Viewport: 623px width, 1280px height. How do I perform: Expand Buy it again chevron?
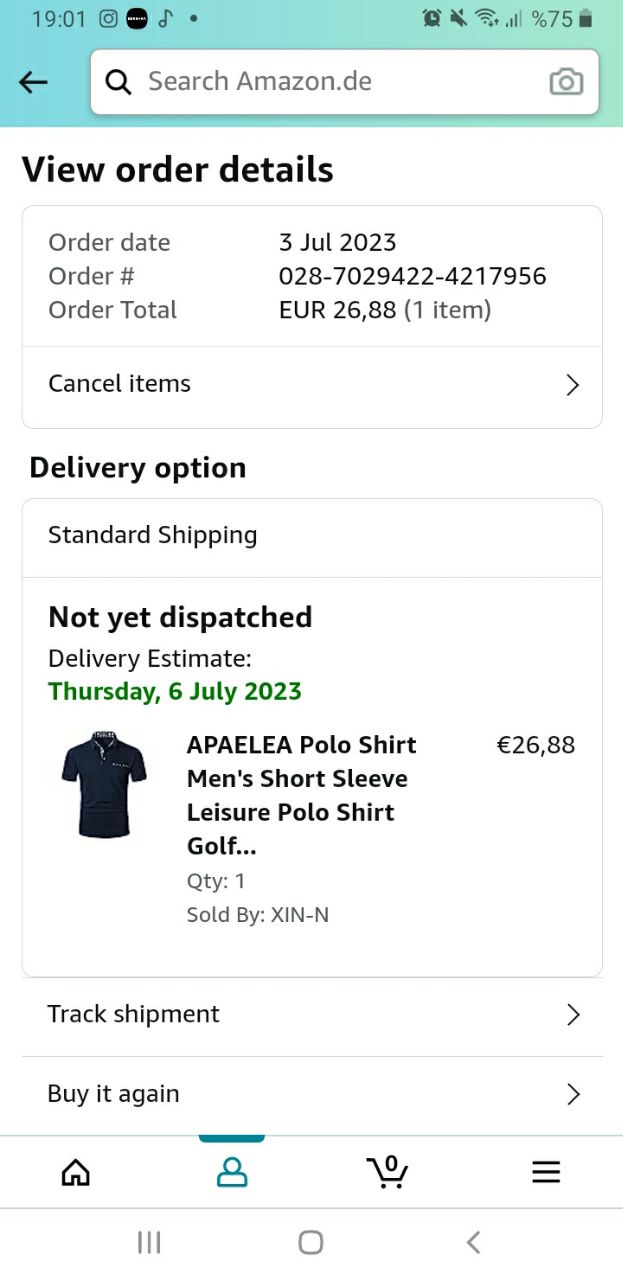coord(573,1095)
